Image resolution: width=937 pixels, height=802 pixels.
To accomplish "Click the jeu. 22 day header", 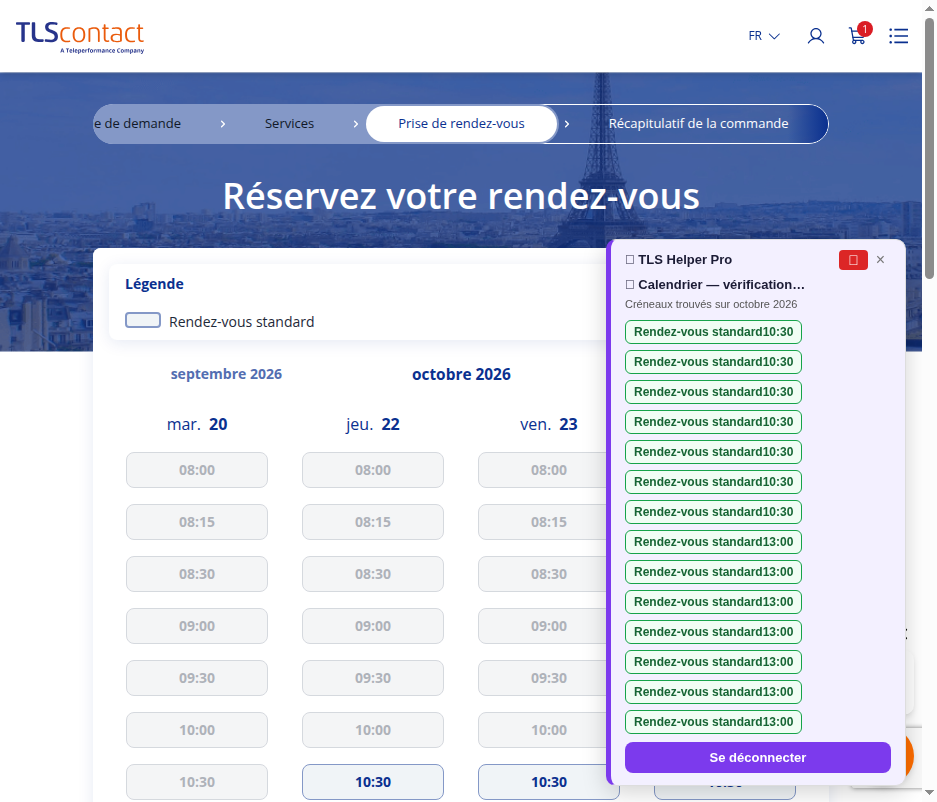I will 373,424.
